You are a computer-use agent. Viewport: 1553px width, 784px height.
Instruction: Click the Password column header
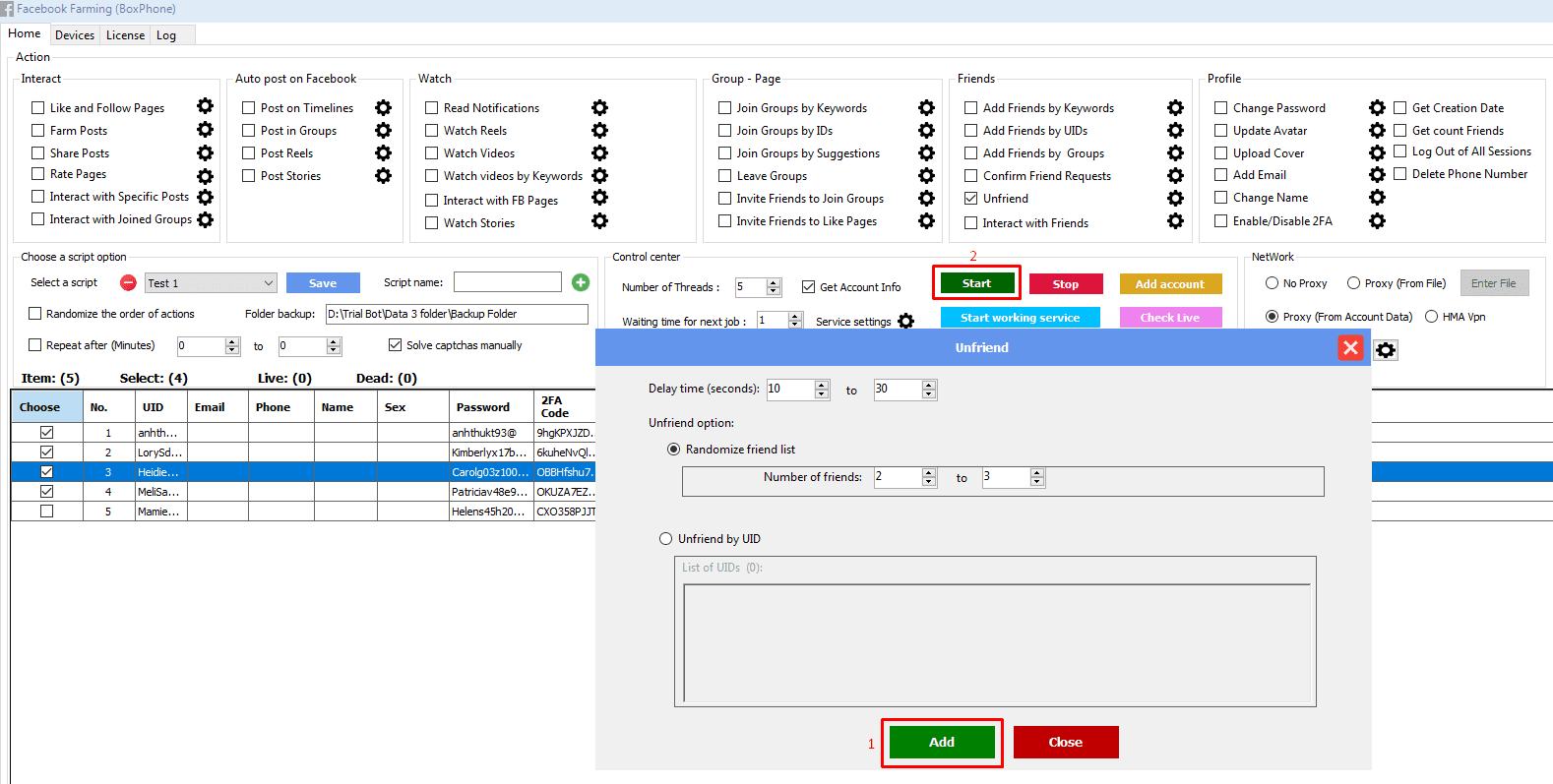click(491, 406)
